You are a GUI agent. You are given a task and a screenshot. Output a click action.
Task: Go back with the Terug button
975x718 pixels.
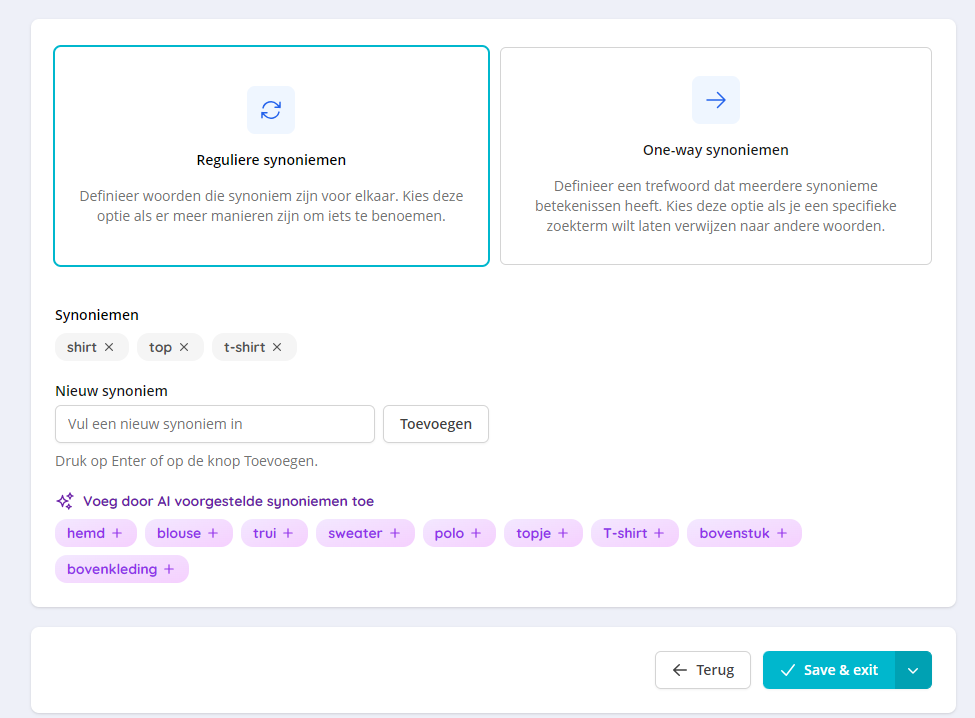[703, 670]
